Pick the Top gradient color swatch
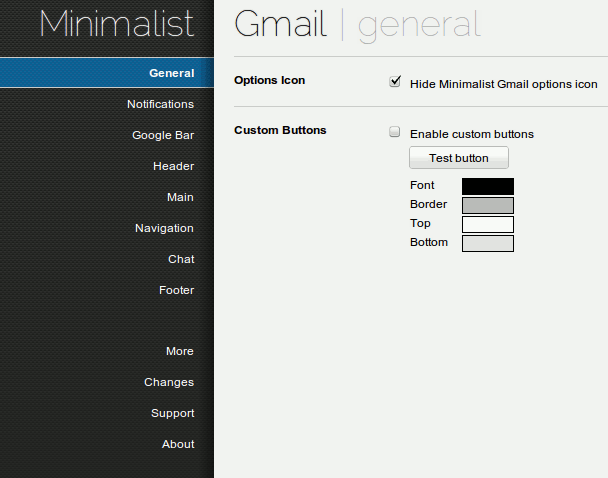The height and width of the screenshot is (478, 608). pos(488,224)
